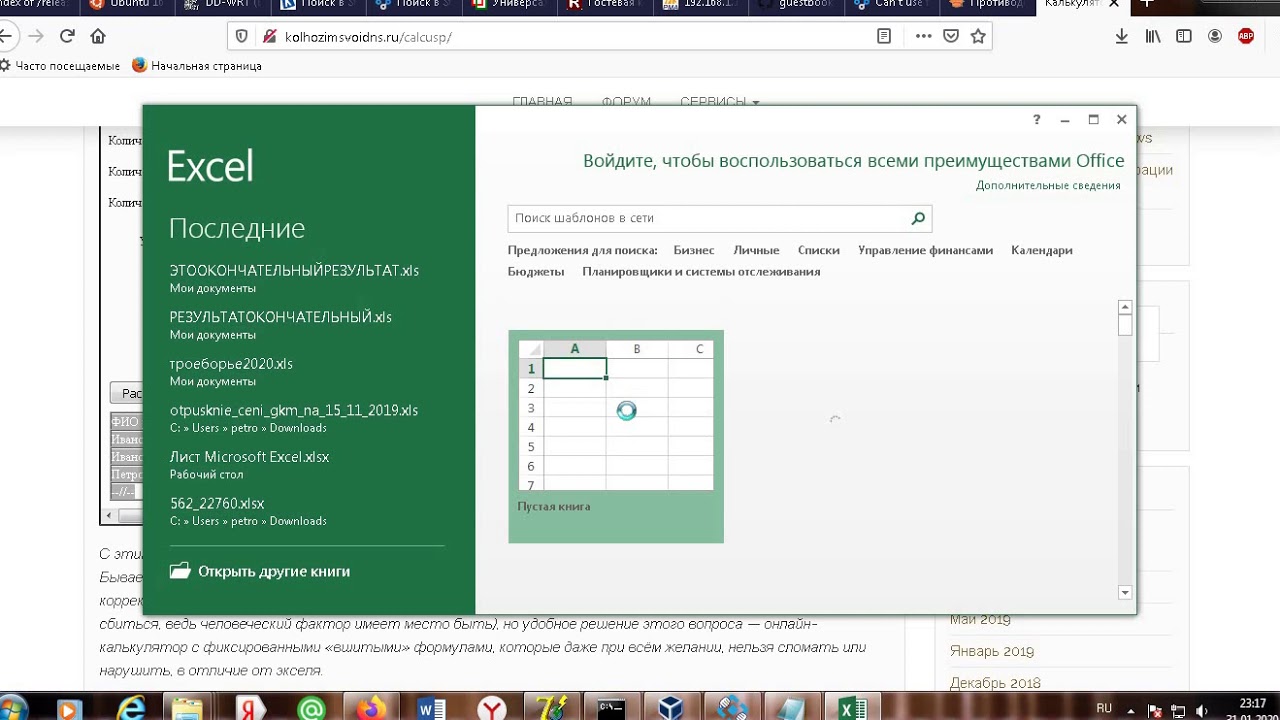Open Mail.ru @ taskbar icon
The width and height of the screenshot is (1280, 720).
coord(311,709)
